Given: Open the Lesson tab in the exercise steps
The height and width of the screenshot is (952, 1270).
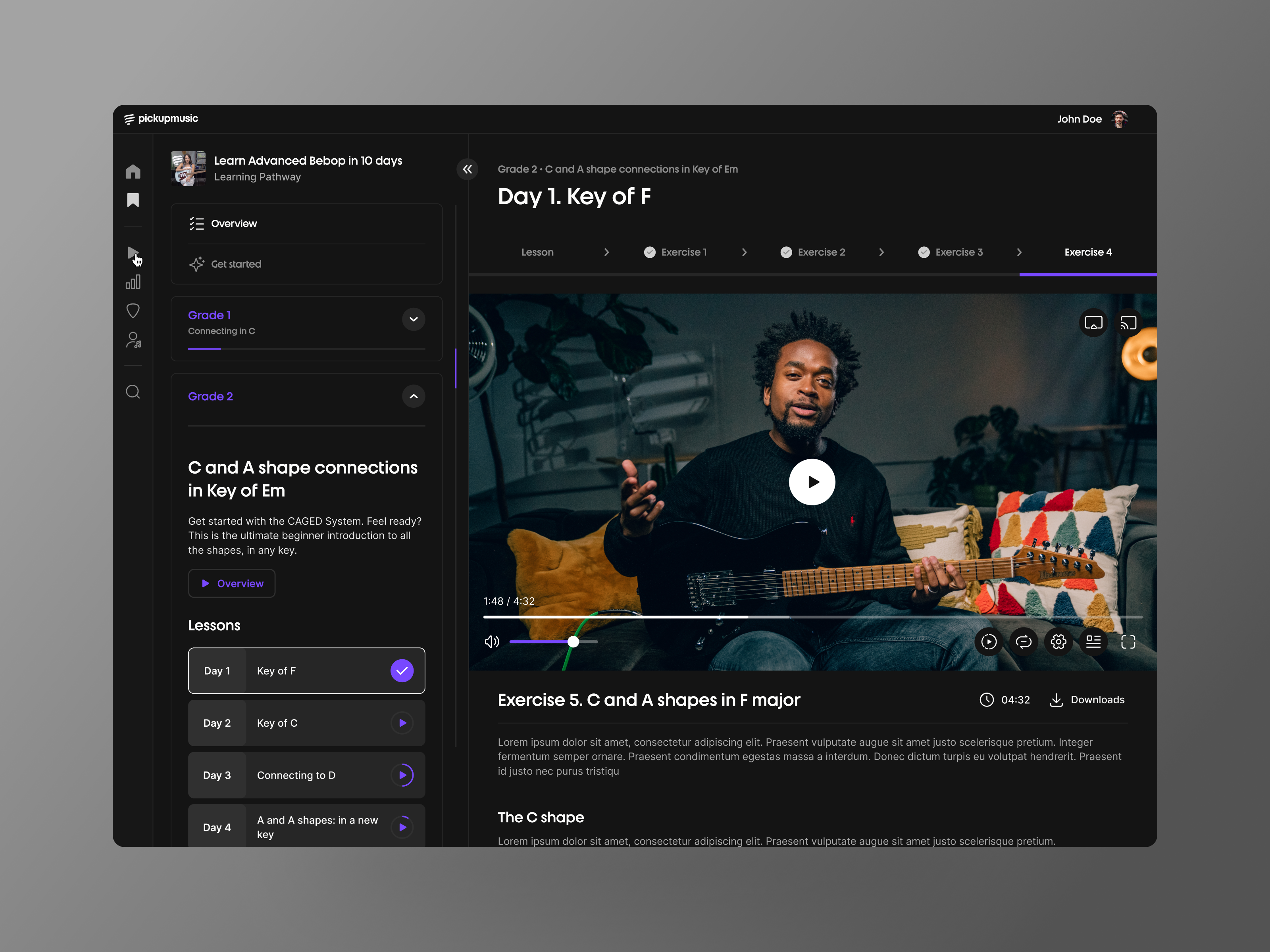Looking at the screenshot, I should (537, 252).
